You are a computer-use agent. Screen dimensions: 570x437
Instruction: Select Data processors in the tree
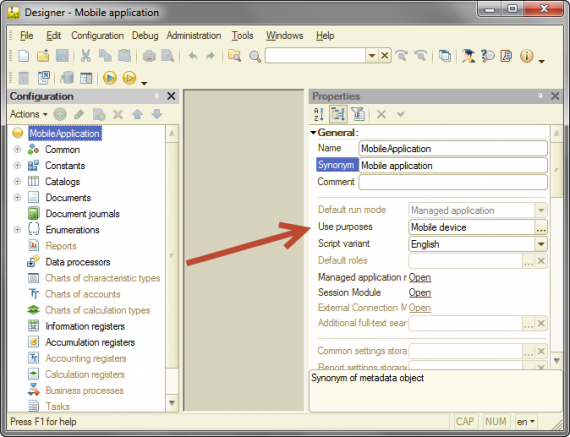78,262
